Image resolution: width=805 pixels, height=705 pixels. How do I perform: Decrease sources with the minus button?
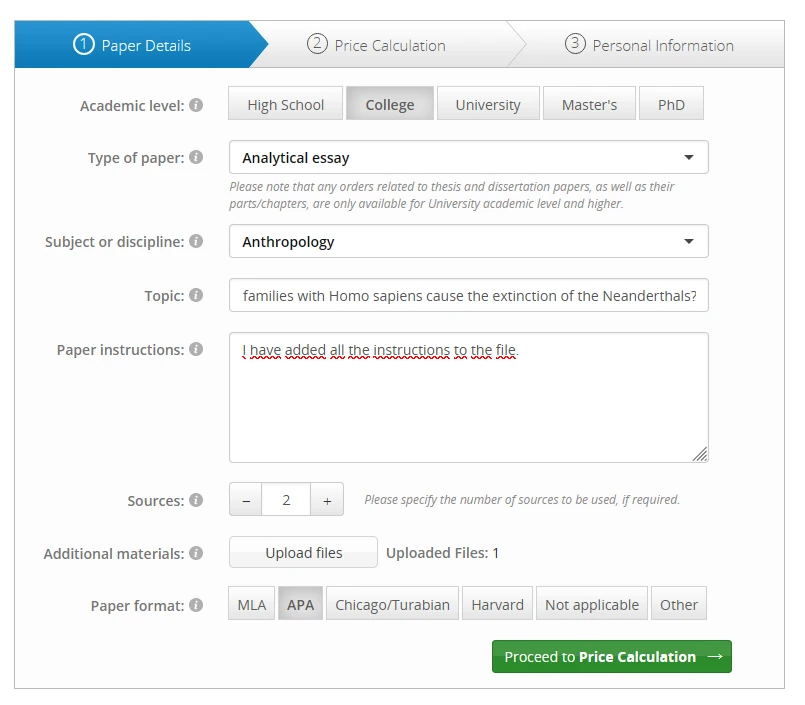[246, 500]
